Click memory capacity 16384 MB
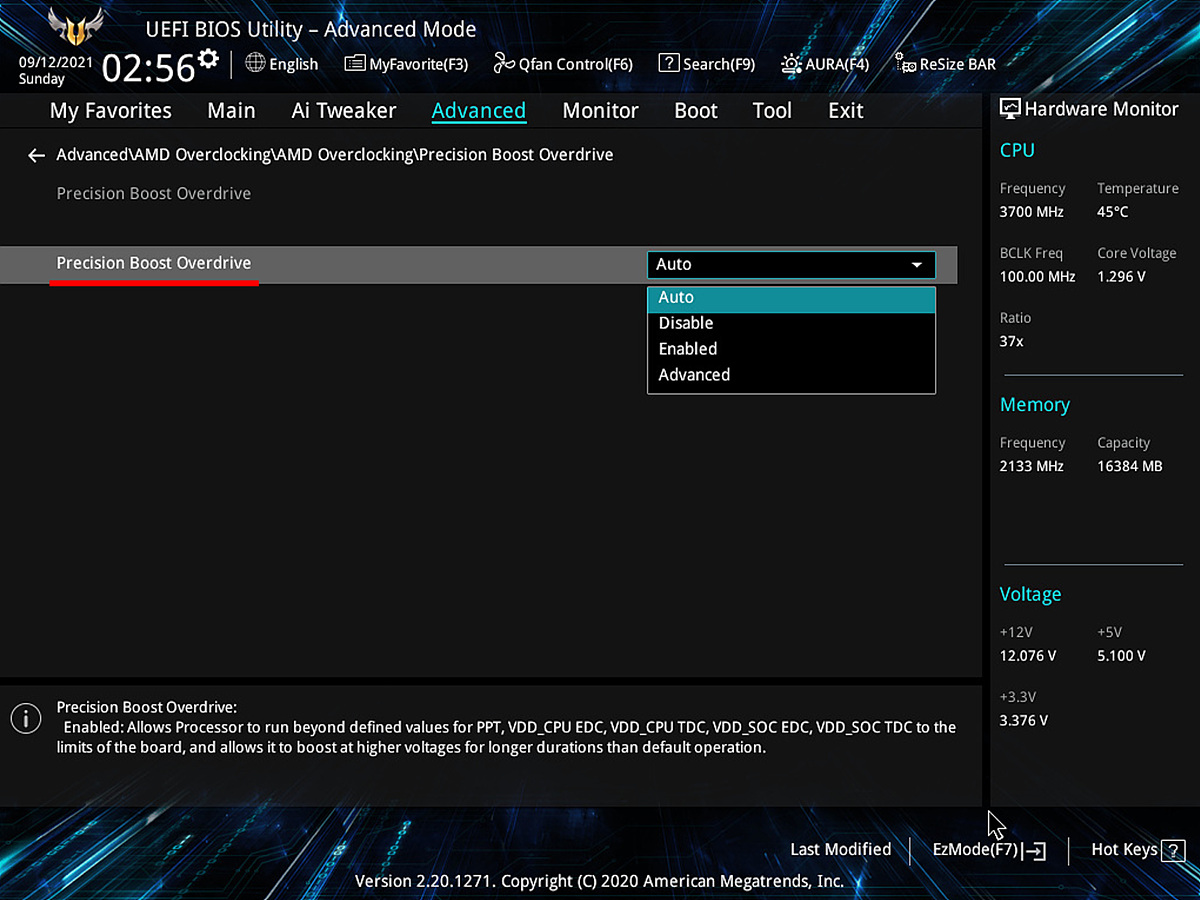The height and width of the screenshot is (900, 1200). [x=1130, y=467]
